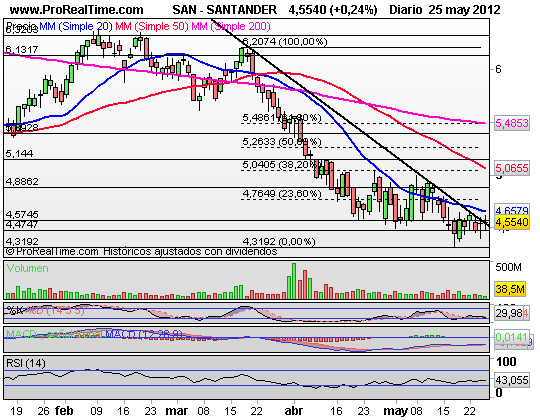The image size is (540, 420).
Task: Click the 19 date label on time axis
Action: (16, 411)
